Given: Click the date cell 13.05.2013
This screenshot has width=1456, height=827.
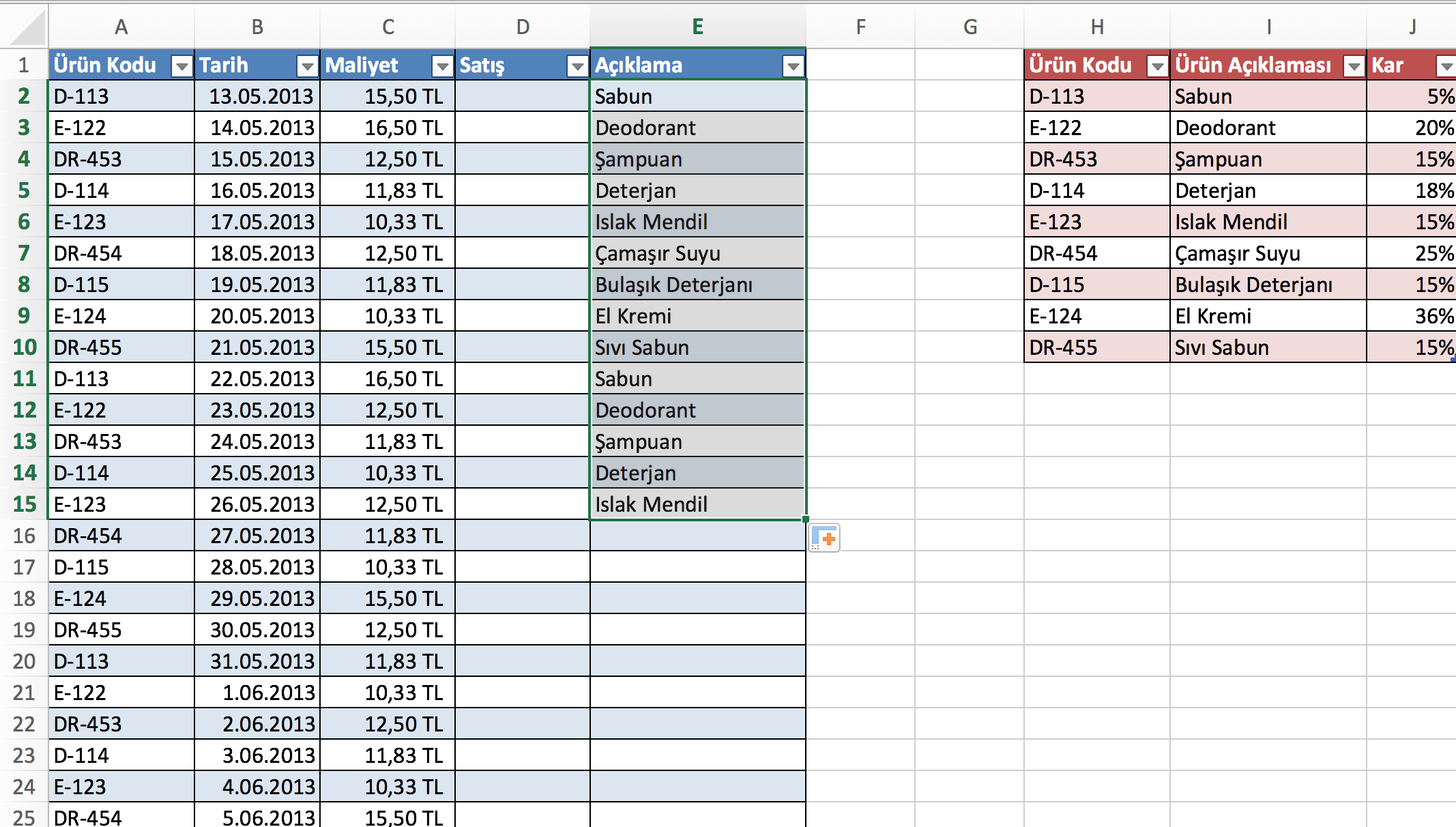Looking at the screenshot, I should [257, 96].
